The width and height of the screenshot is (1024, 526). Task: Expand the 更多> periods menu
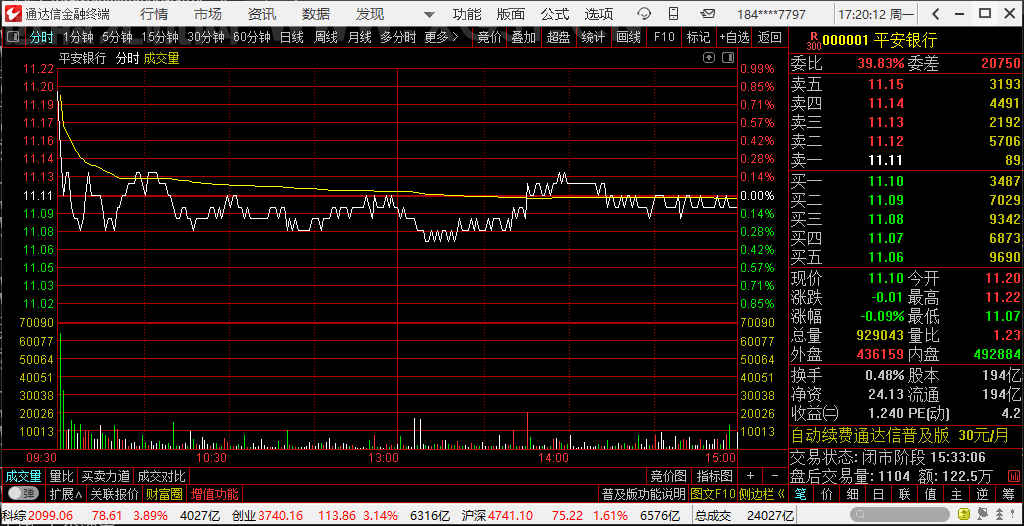441,37
